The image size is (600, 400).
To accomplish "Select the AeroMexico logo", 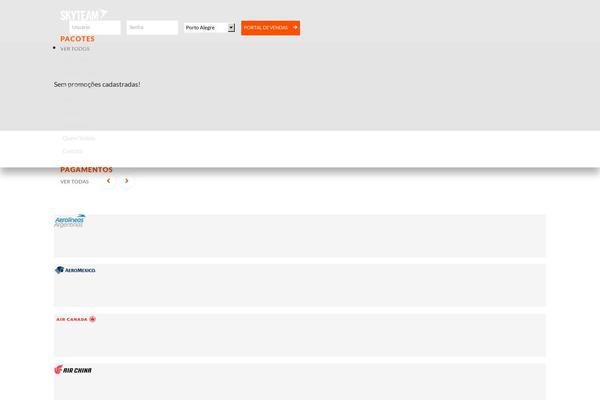I will click(75, 270).
